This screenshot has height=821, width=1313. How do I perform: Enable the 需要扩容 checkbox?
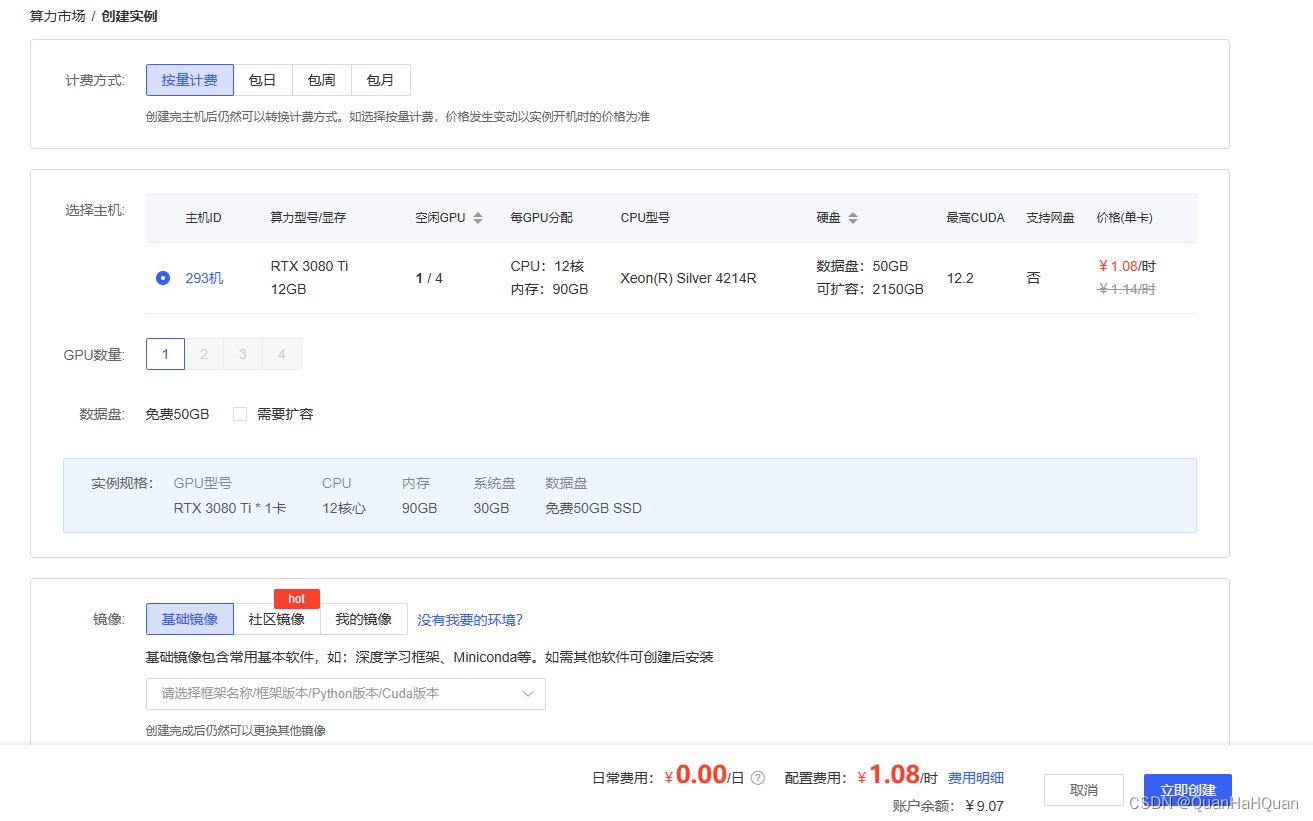point(240,414)
